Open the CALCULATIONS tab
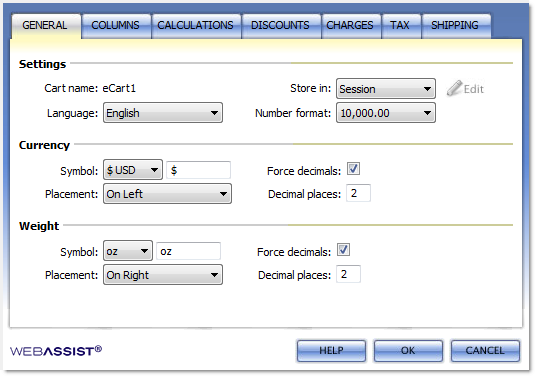The image size is (535, 376). (196, 26)
